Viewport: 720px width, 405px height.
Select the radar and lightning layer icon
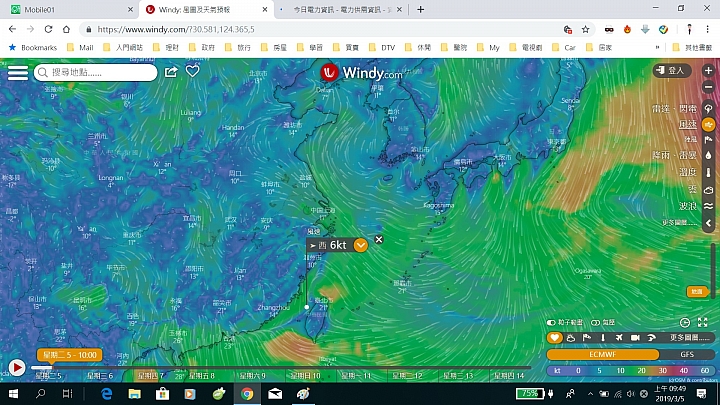coord(709,108)
